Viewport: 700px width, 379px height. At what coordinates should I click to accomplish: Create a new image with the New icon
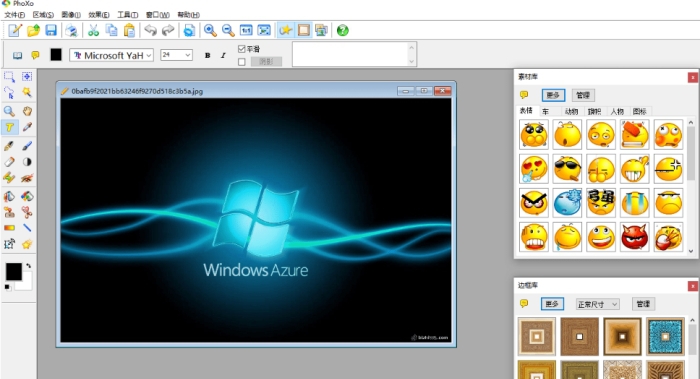[15, 30]
